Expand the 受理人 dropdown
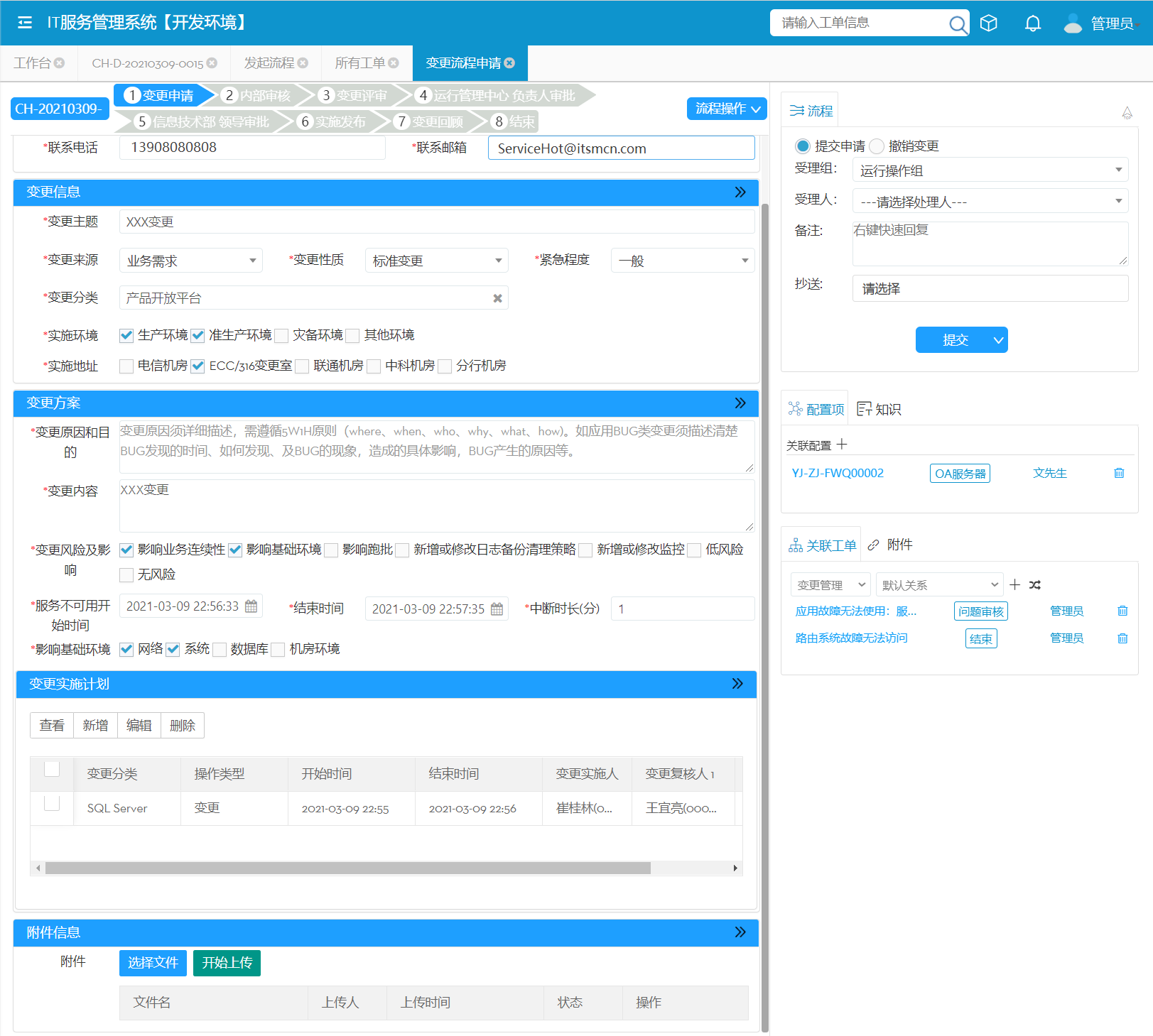1153x1036 pixels. pos(990,202)
